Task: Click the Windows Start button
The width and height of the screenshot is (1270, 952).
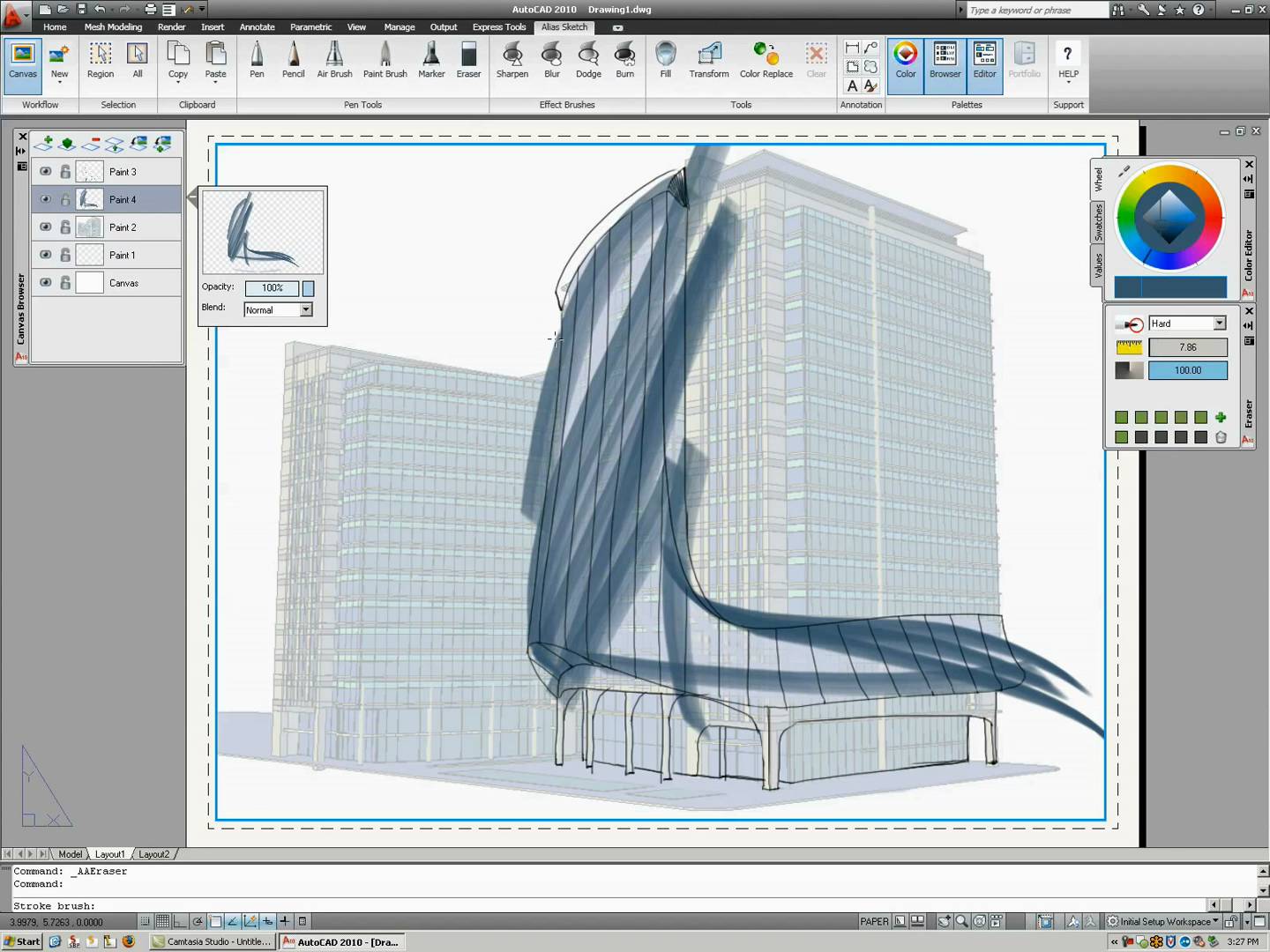Action: [x=22, y=941]
